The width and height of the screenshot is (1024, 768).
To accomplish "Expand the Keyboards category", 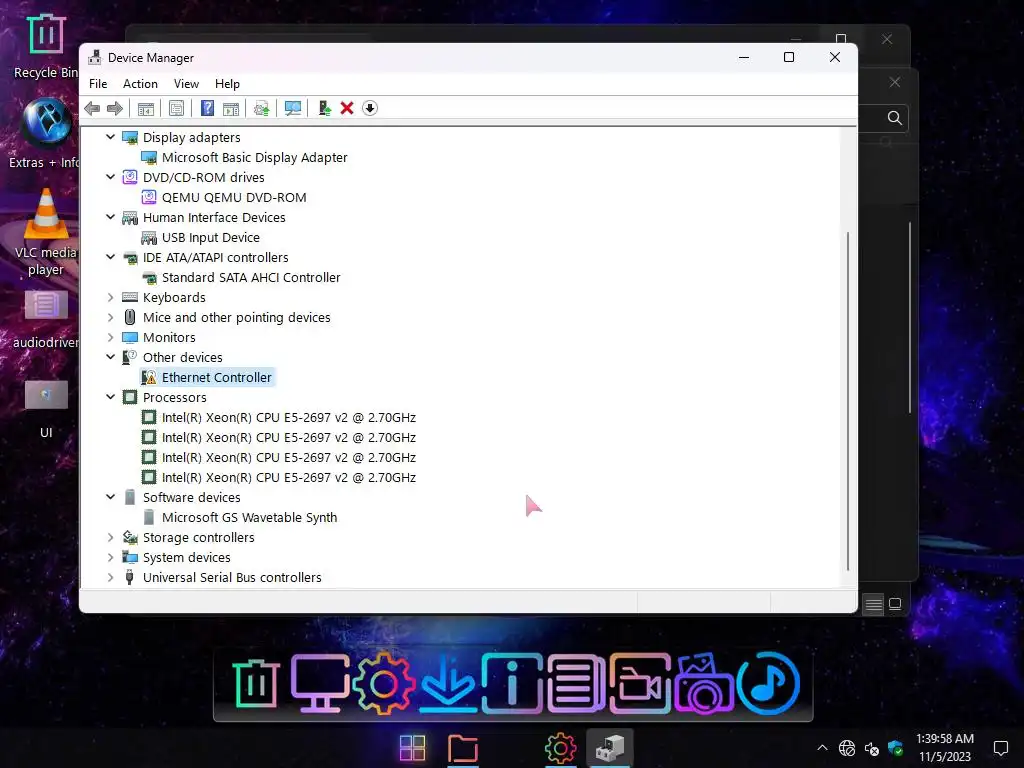I will pos(110,297).
